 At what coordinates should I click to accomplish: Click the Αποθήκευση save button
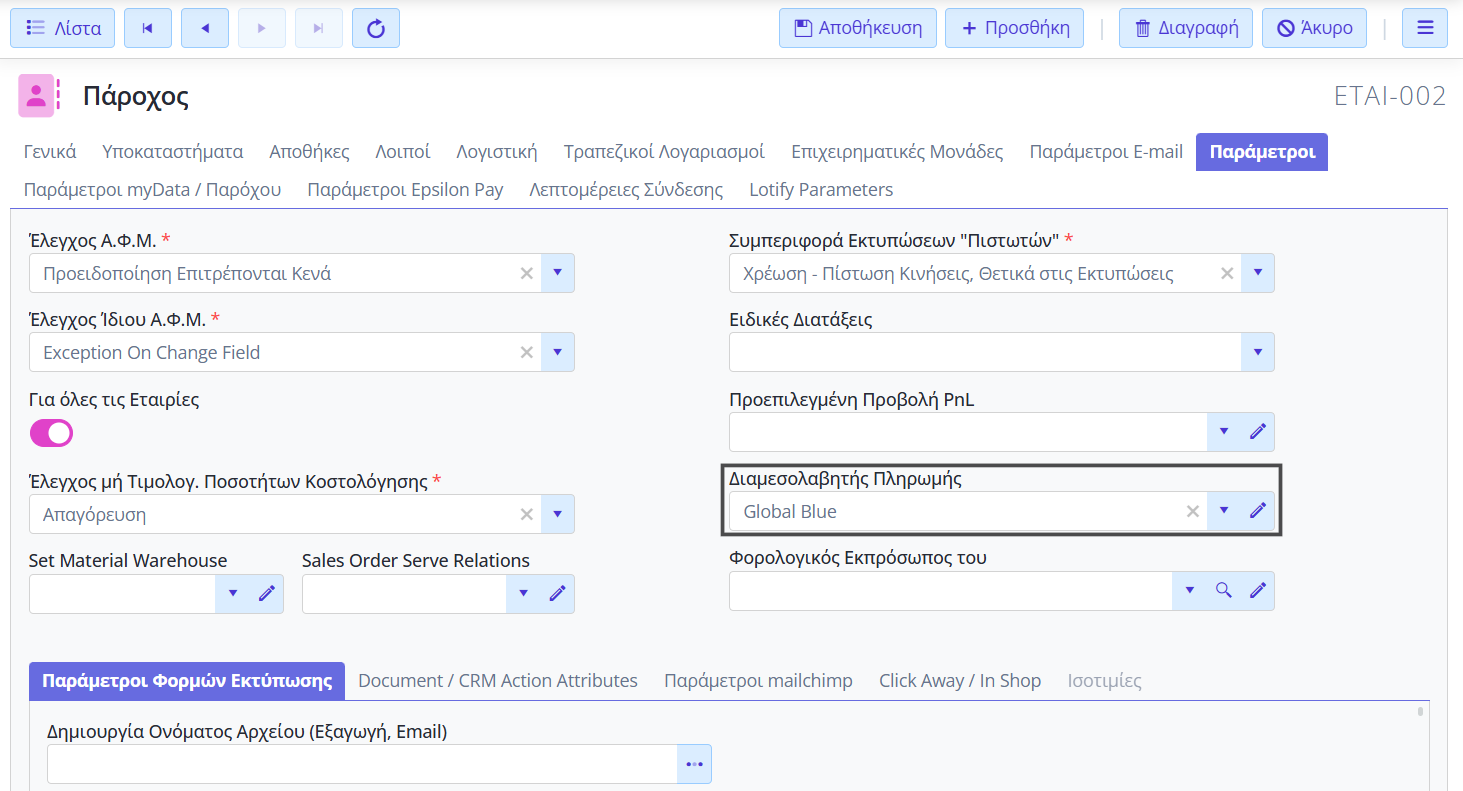click(857, 28)
